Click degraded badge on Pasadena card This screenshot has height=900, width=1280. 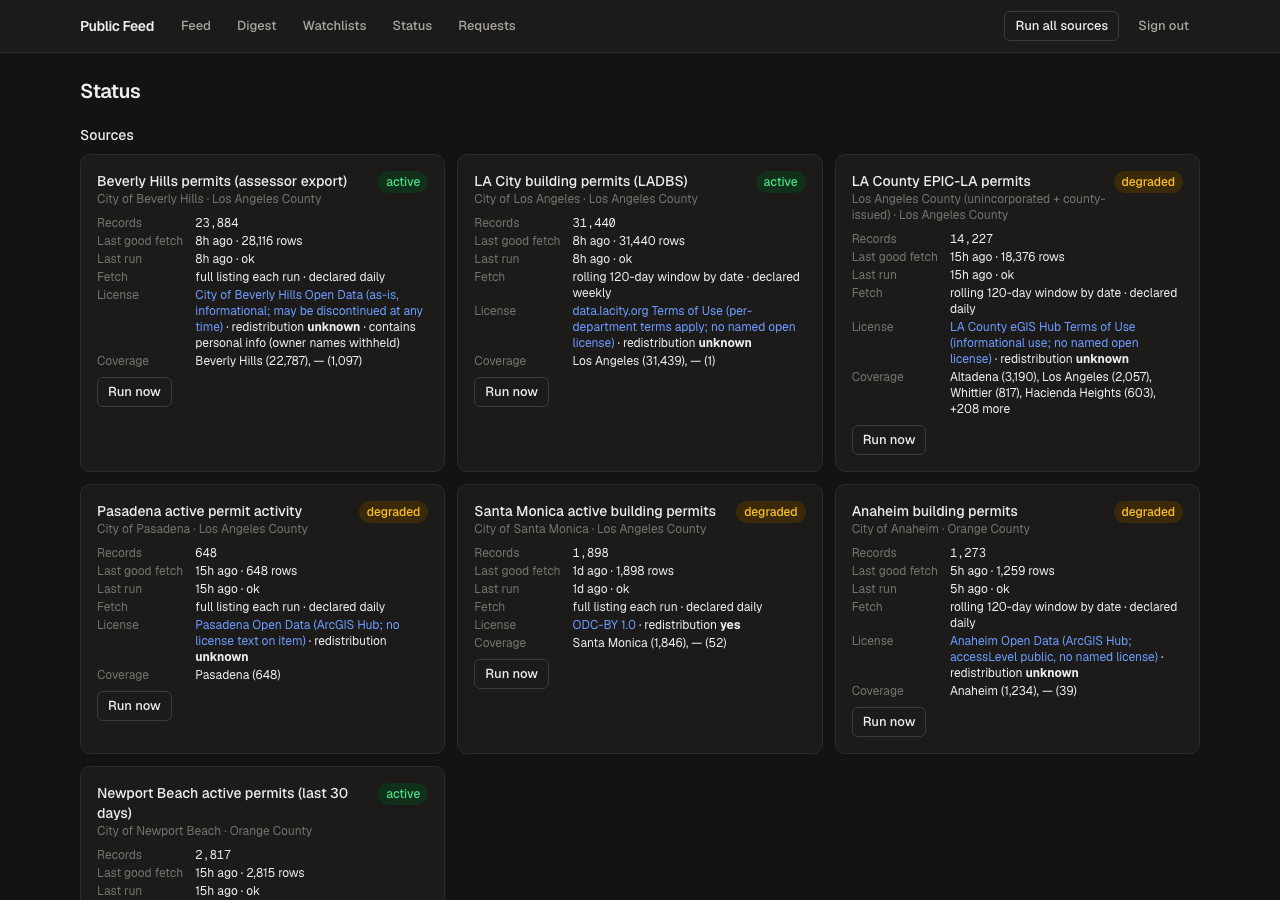(393, 512)
